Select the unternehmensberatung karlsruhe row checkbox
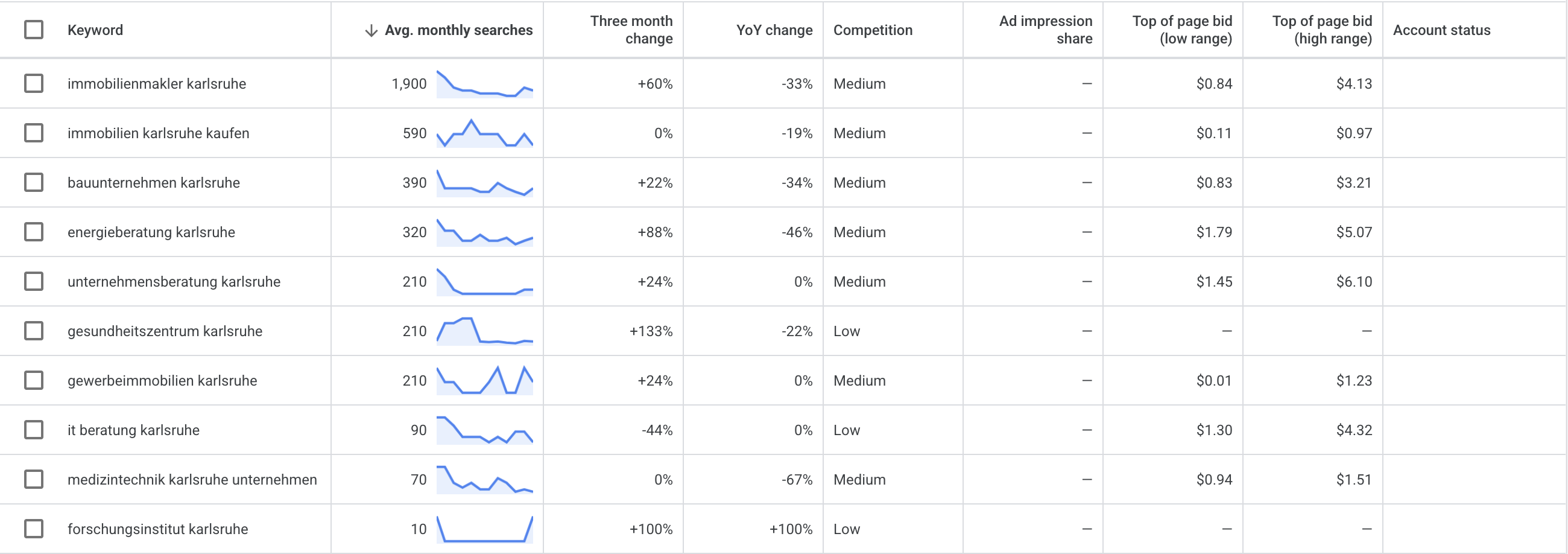Image resolution: width=1568 pixels, height=554 pixels. 34,281
